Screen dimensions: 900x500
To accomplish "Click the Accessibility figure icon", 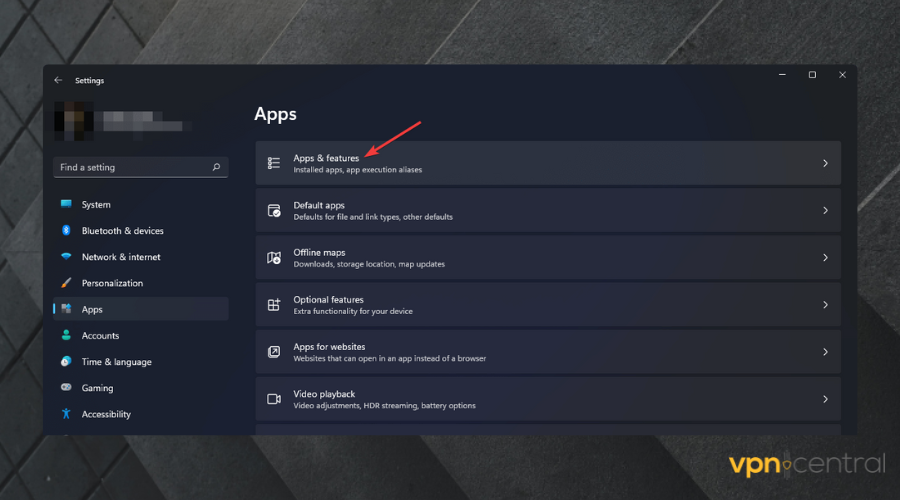I will coord(66,414).
